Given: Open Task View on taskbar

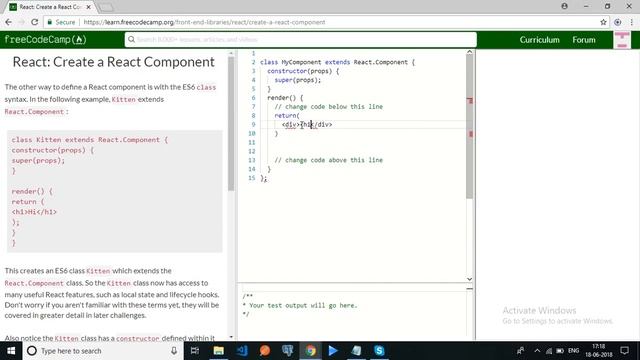Looking at the screenshot, I should 195,351.
